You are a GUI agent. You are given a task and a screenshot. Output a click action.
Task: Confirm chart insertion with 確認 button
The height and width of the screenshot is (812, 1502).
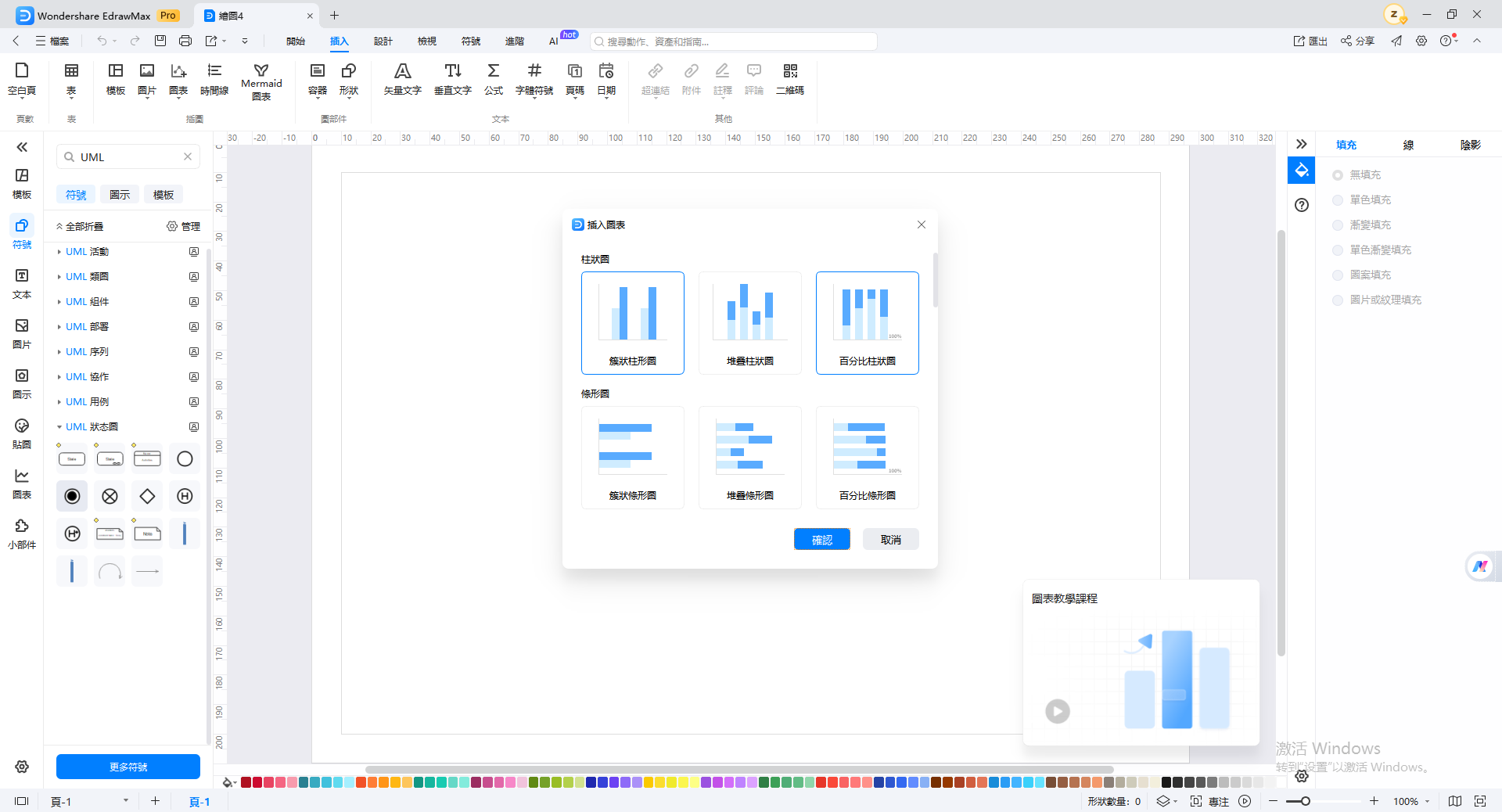coord(822,540)
